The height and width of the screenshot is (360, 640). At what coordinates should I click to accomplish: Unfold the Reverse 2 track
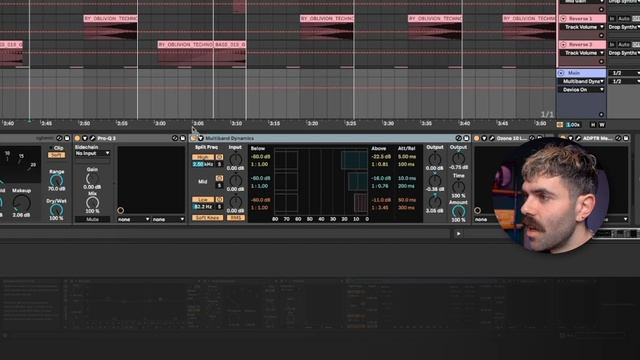pos(563,44)
